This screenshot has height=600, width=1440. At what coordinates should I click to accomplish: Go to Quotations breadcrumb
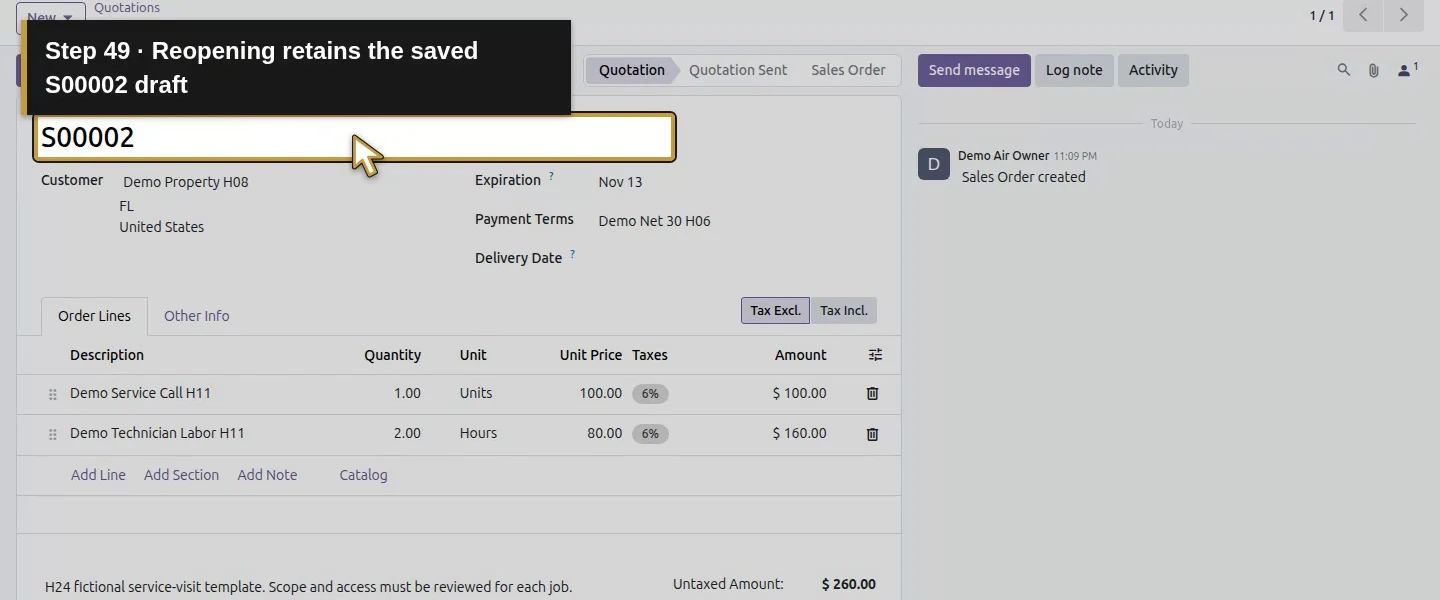point(127,8)
